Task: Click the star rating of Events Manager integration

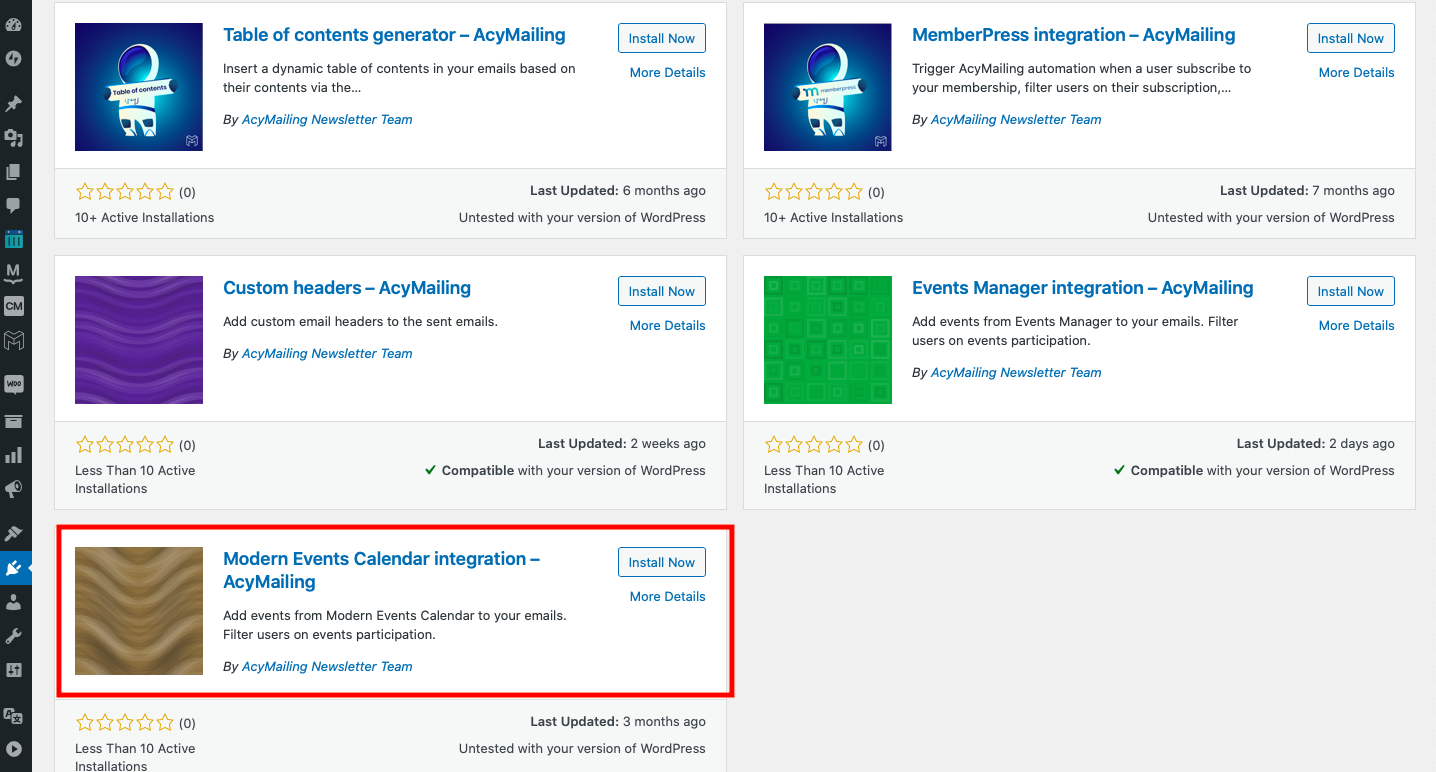Action: point(814,445)
